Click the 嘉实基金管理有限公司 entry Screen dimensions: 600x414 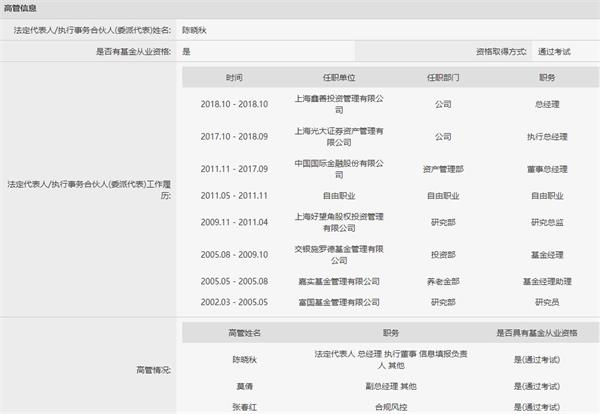coord(340,282)
